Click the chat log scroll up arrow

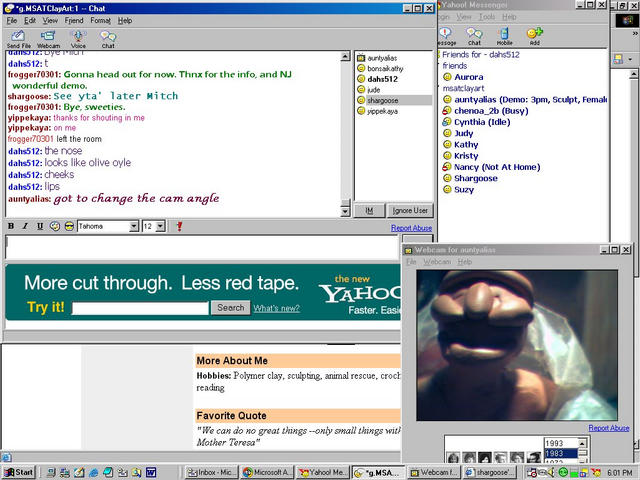click(x=345, y=56)
